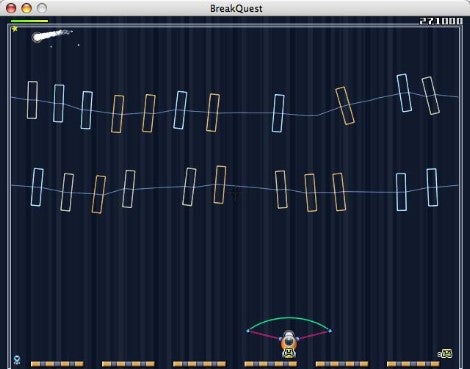Click the last bottom shield segment on the right
The width and height of the screenshot is (470, 369).
(x=413, y=364)
